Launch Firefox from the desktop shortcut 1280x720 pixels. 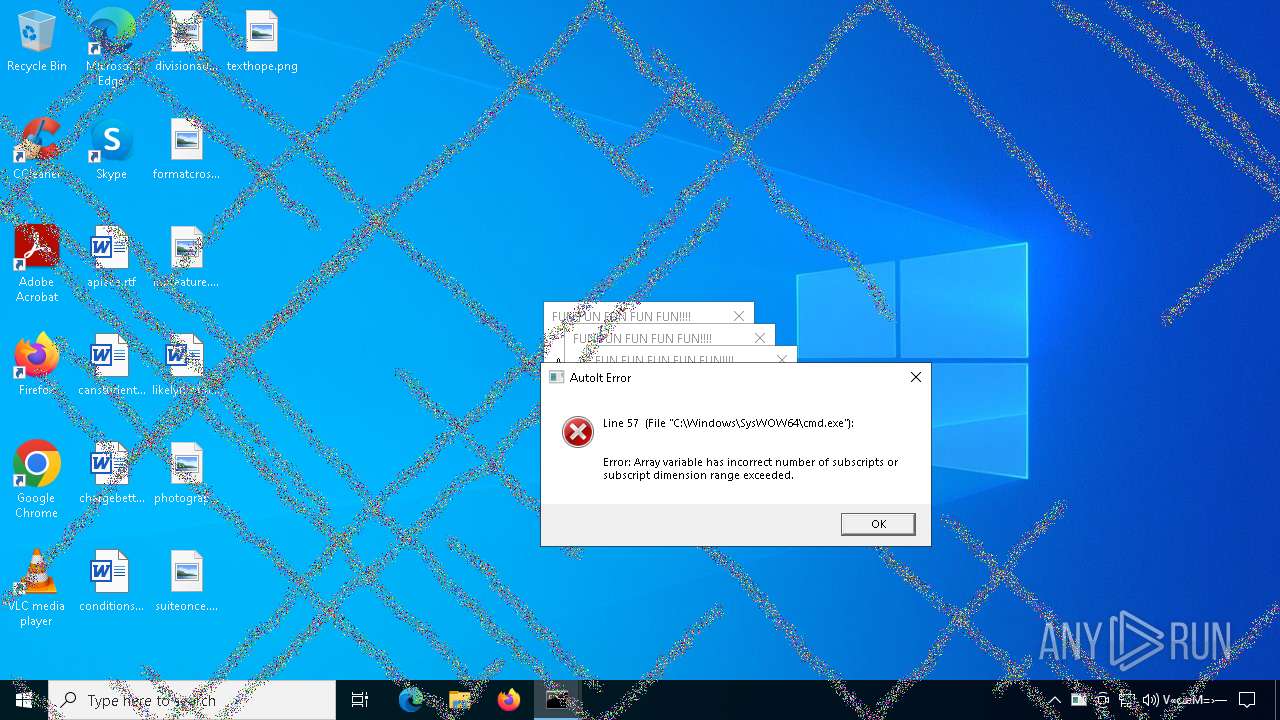37,366
